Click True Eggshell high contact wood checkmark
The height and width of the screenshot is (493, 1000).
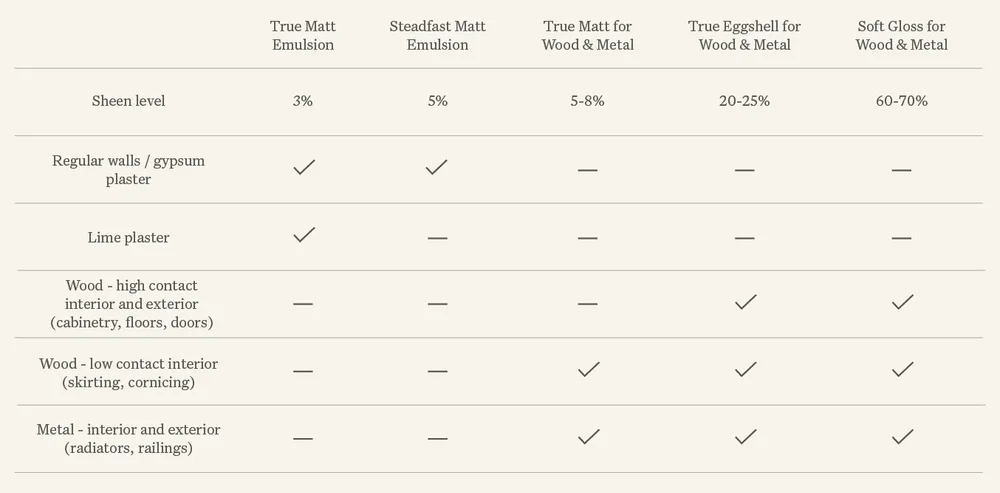coord(745,302)
